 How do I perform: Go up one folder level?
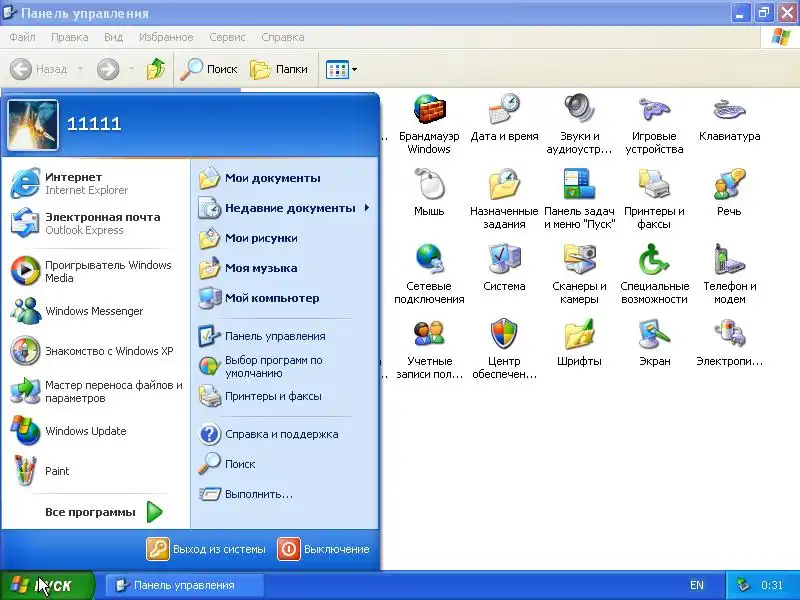coord(156,69)
